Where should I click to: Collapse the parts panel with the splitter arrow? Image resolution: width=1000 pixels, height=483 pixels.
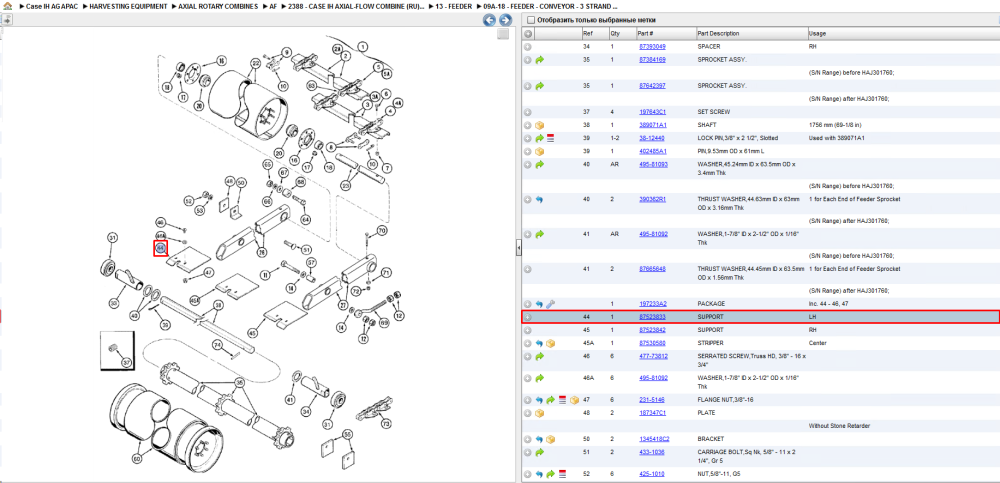click(518, 247)
